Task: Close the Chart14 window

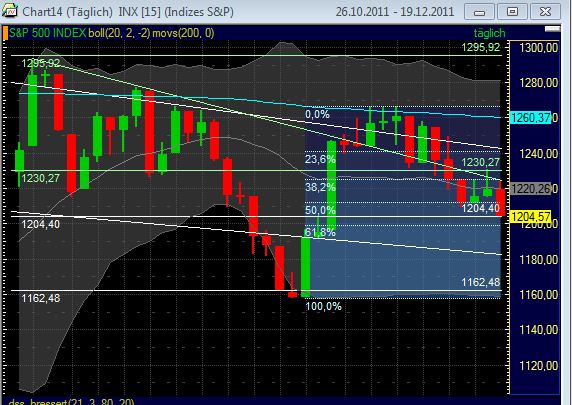Action: tap(545, 12)
